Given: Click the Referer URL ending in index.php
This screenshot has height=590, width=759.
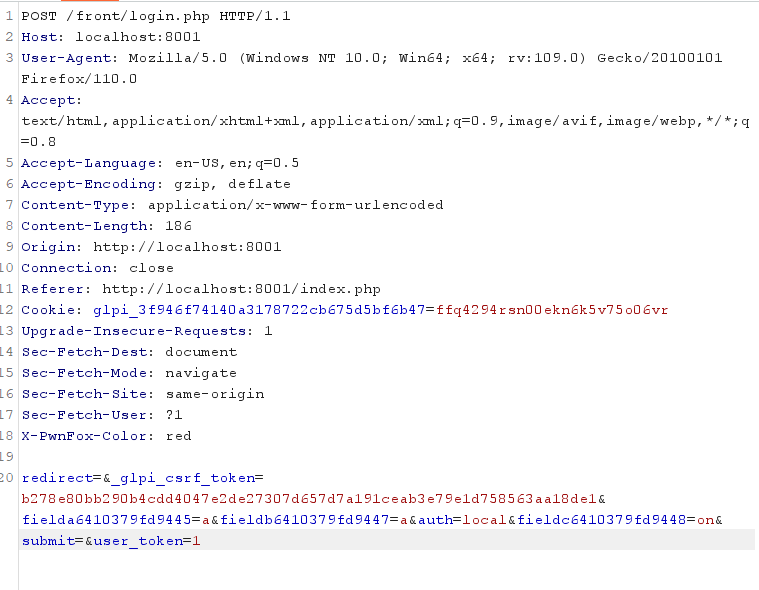Looking at the screenshot, I should pos(241,289).
